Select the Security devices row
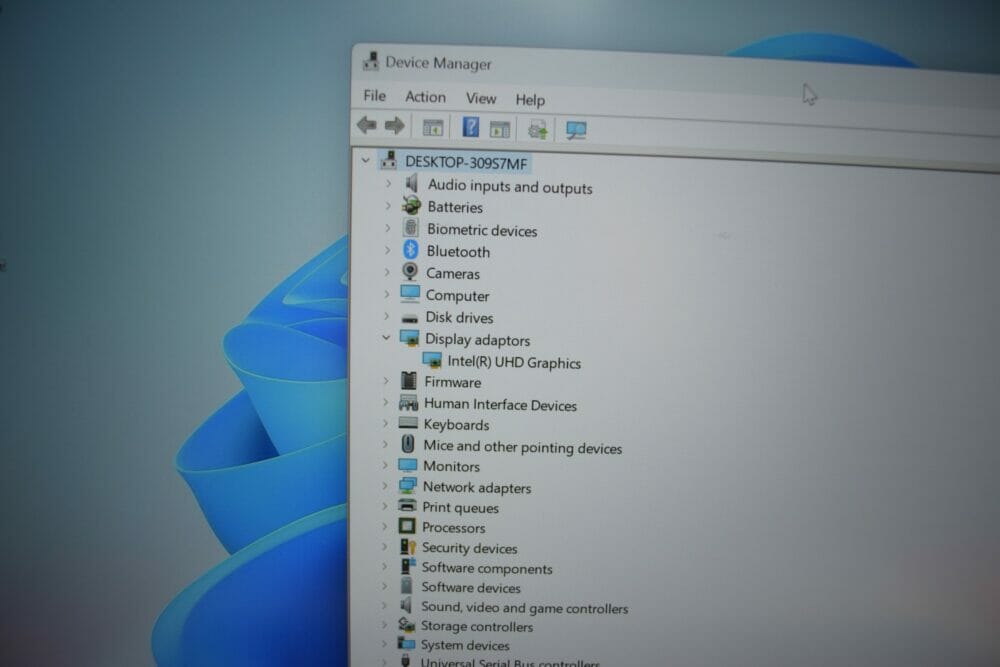Image resolution: width=1000 pixels, height=667 pixels. click(x=469, y=548)
